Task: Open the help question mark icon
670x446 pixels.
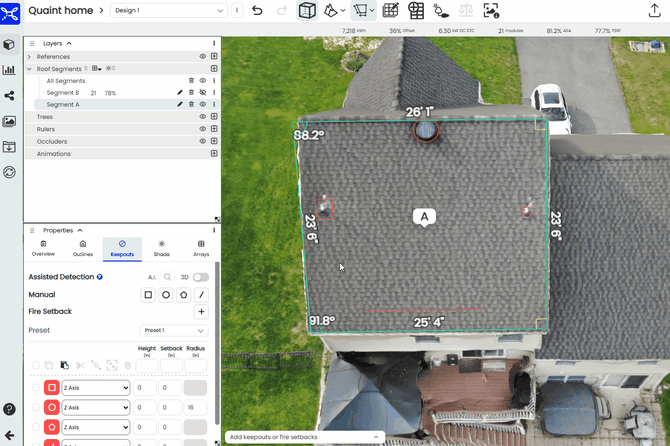Action: point(9,409)
